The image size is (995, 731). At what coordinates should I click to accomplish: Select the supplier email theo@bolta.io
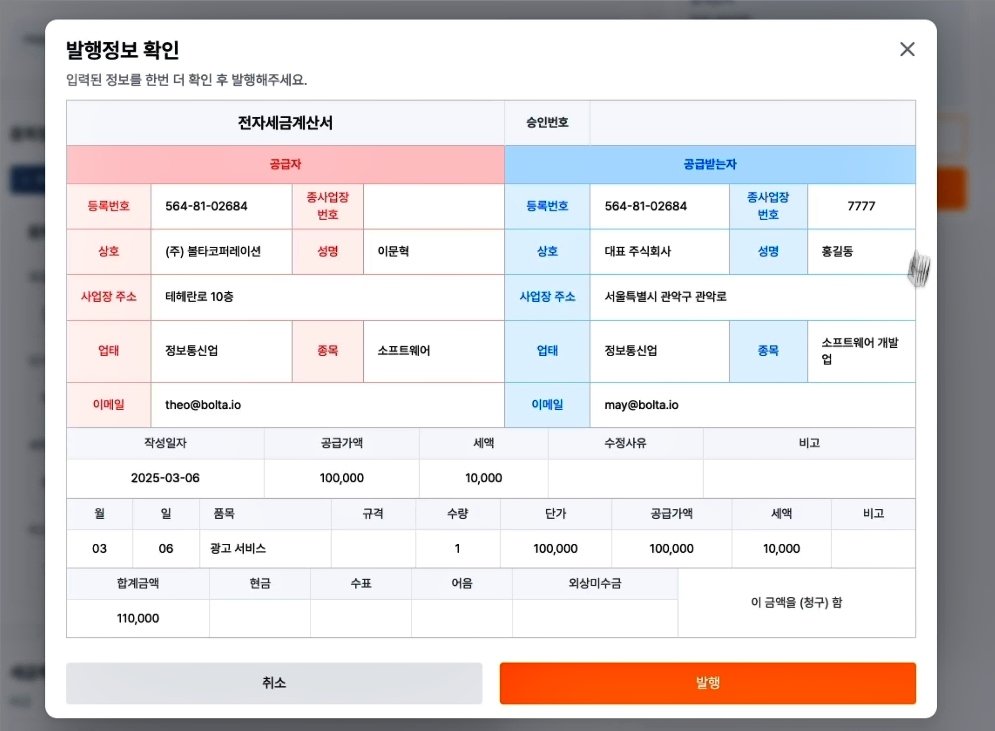click(203, 405)
